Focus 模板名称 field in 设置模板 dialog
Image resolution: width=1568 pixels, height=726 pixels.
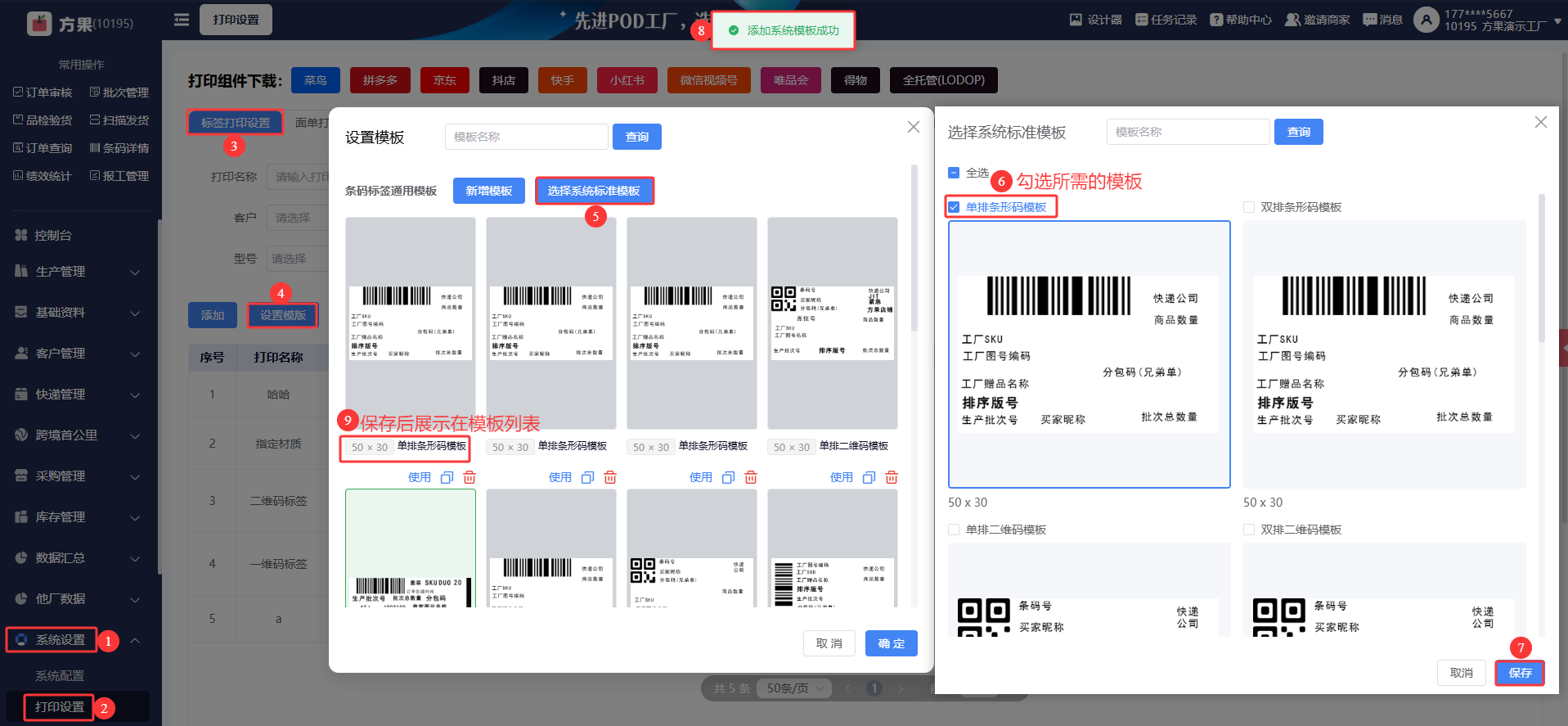[527, 137]
